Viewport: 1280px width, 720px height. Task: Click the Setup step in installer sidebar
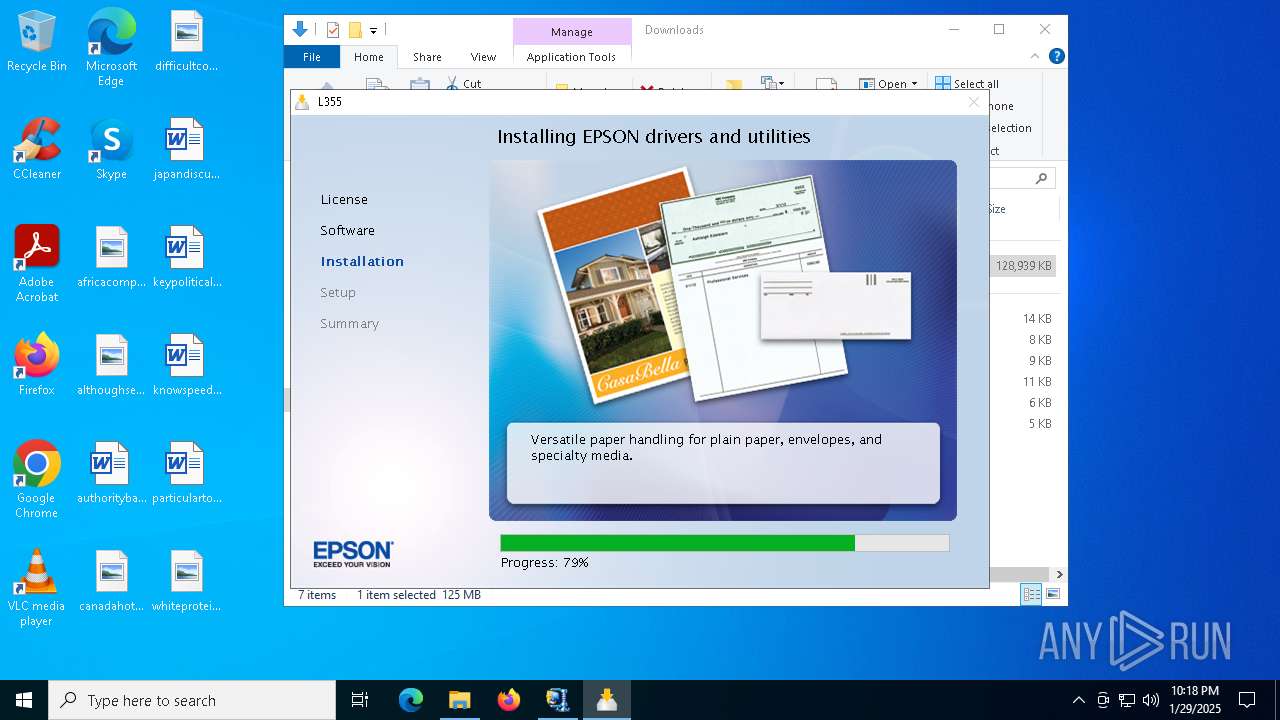point(338,293)
